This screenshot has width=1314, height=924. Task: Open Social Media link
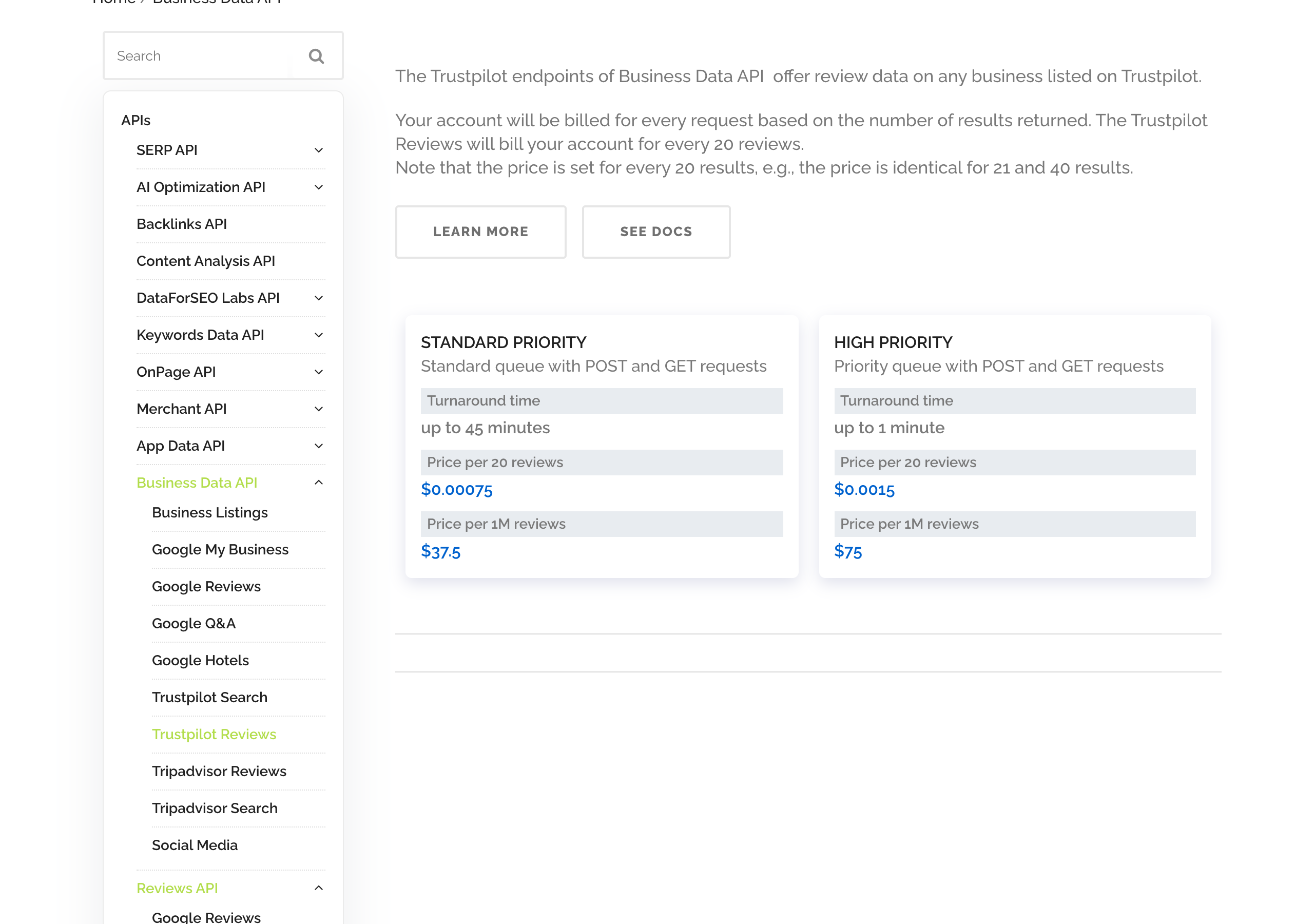195,845
